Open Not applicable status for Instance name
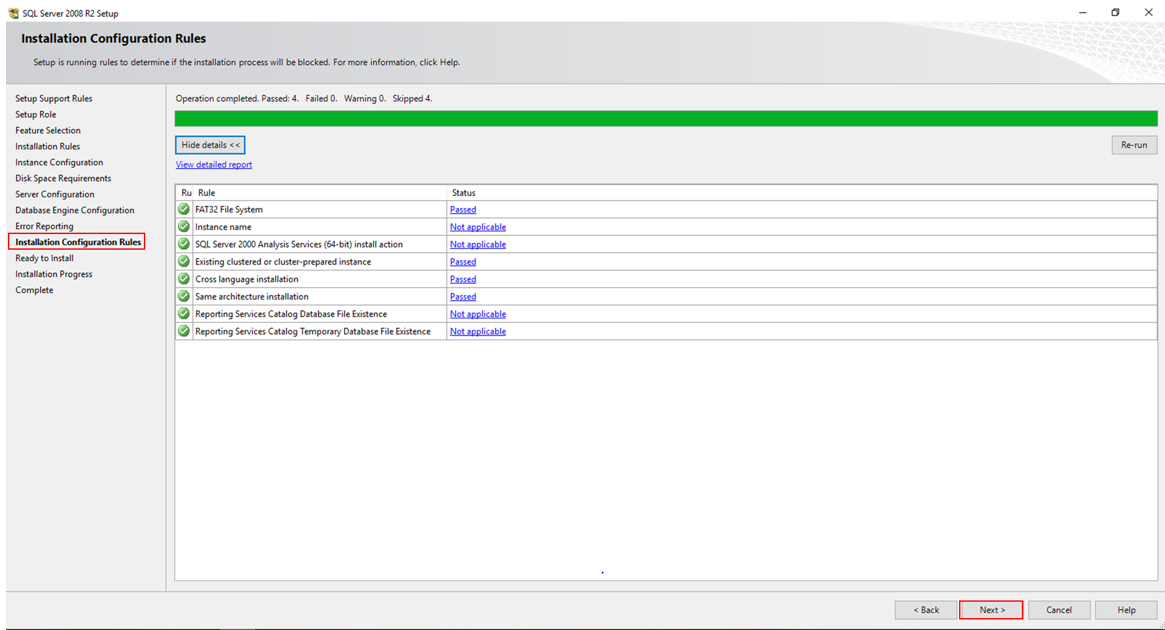Viewport: 1165px width, 630px height. coord(478,227)
